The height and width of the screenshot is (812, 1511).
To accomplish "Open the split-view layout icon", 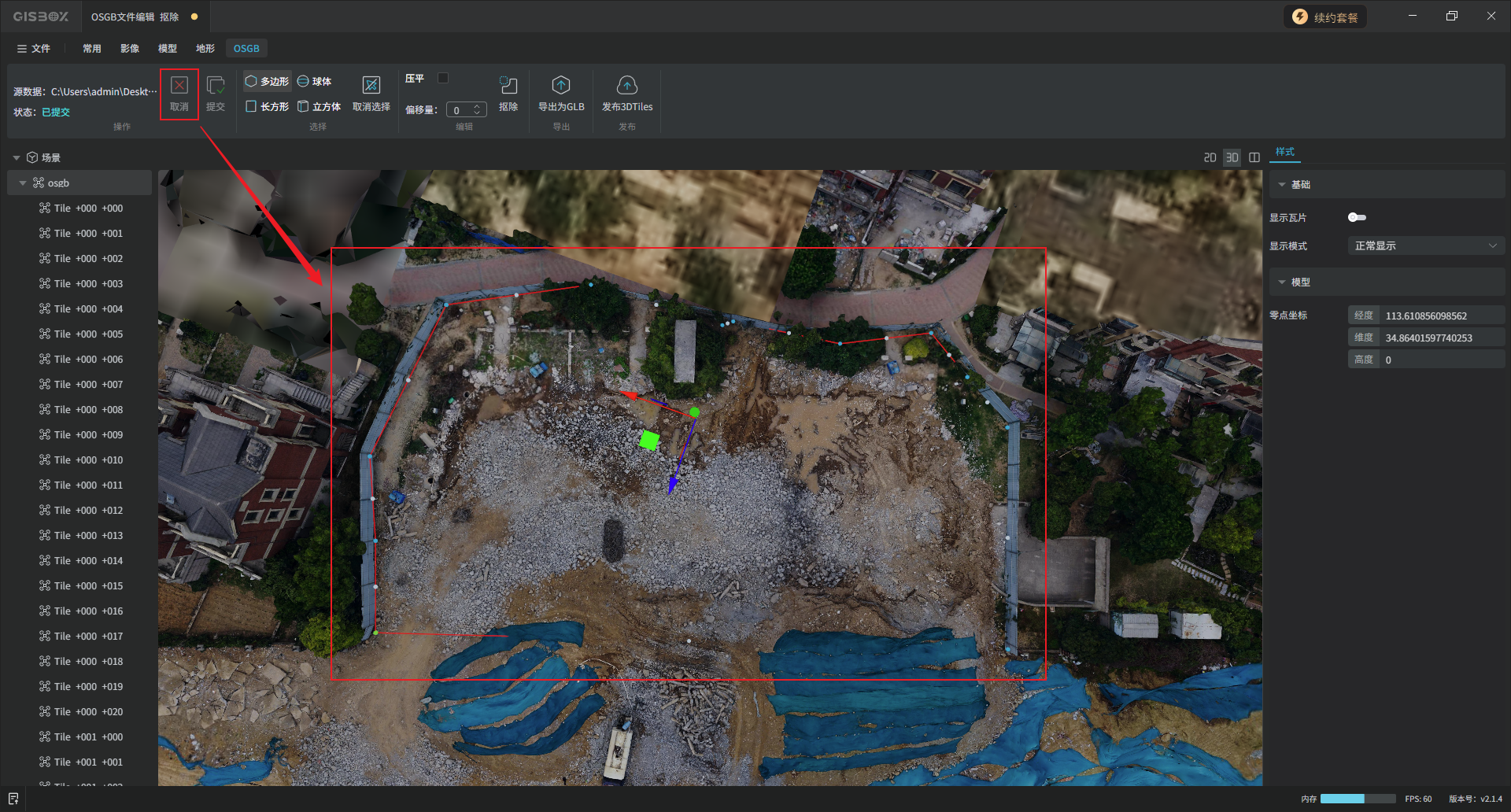I will pyautogui.click(x=1254, y=157).
